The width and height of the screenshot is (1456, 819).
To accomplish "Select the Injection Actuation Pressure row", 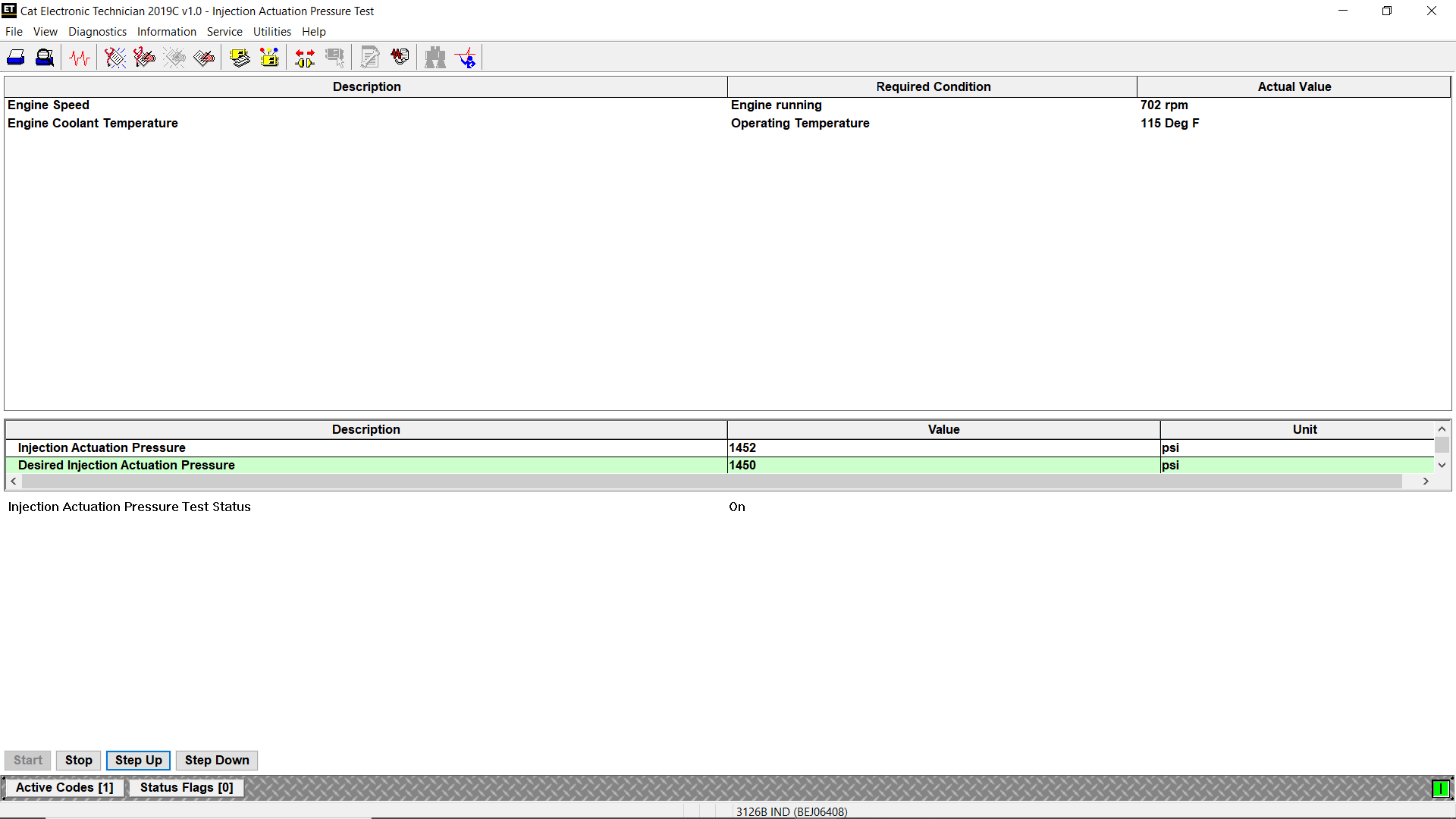I will point(720,448).
